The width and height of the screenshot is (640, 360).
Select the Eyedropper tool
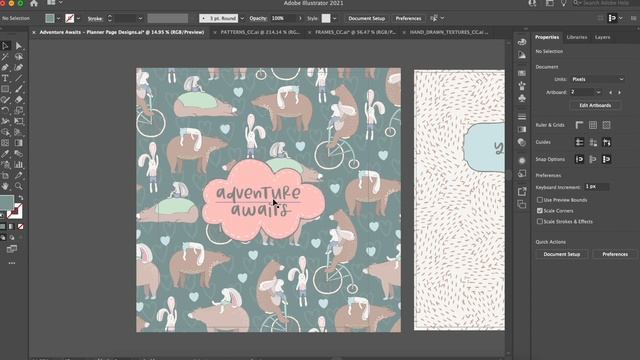click(x=5, y=153)
